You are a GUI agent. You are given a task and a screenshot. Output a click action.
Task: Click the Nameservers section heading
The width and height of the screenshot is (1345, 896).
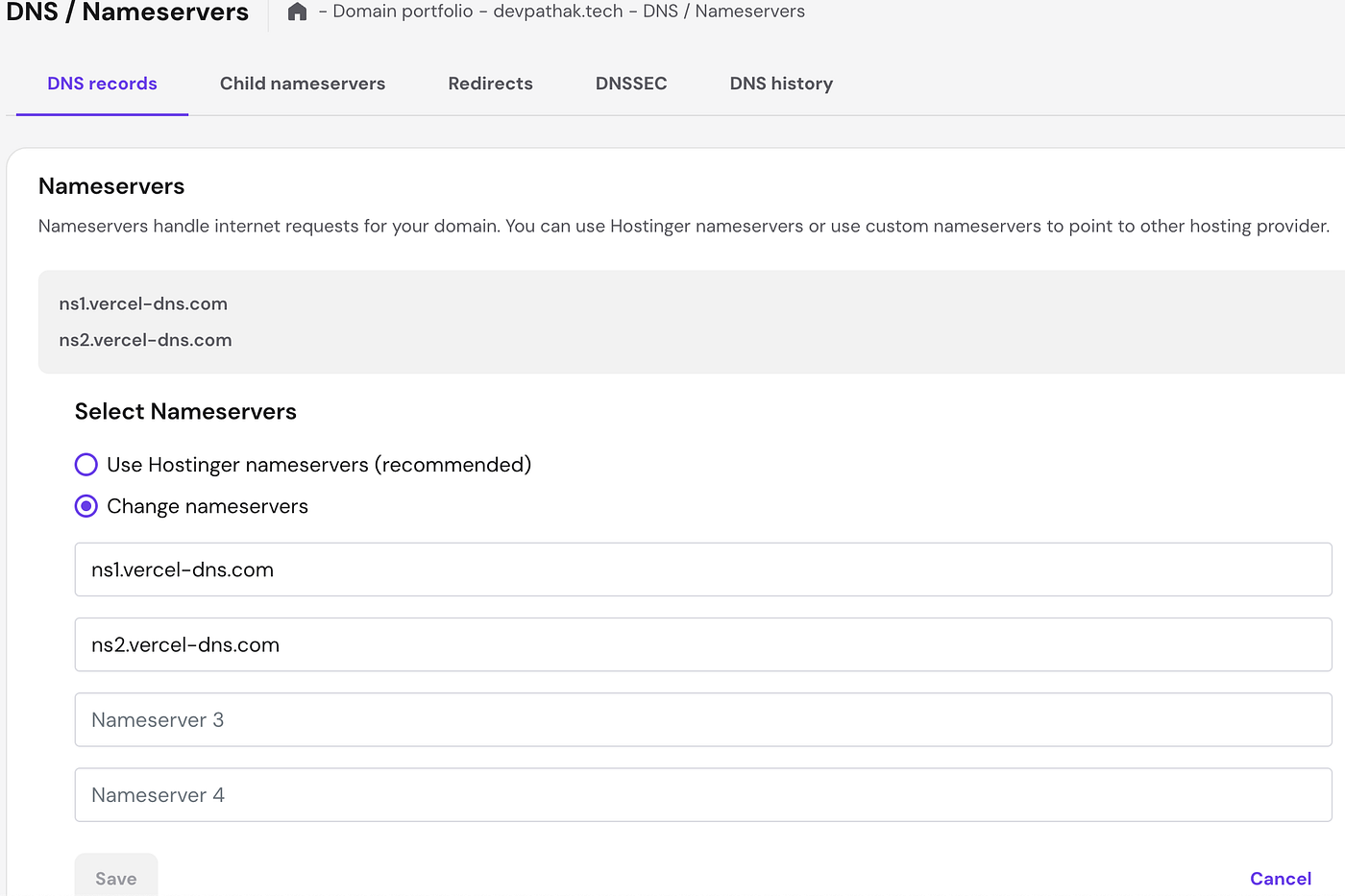click(111, 186)
